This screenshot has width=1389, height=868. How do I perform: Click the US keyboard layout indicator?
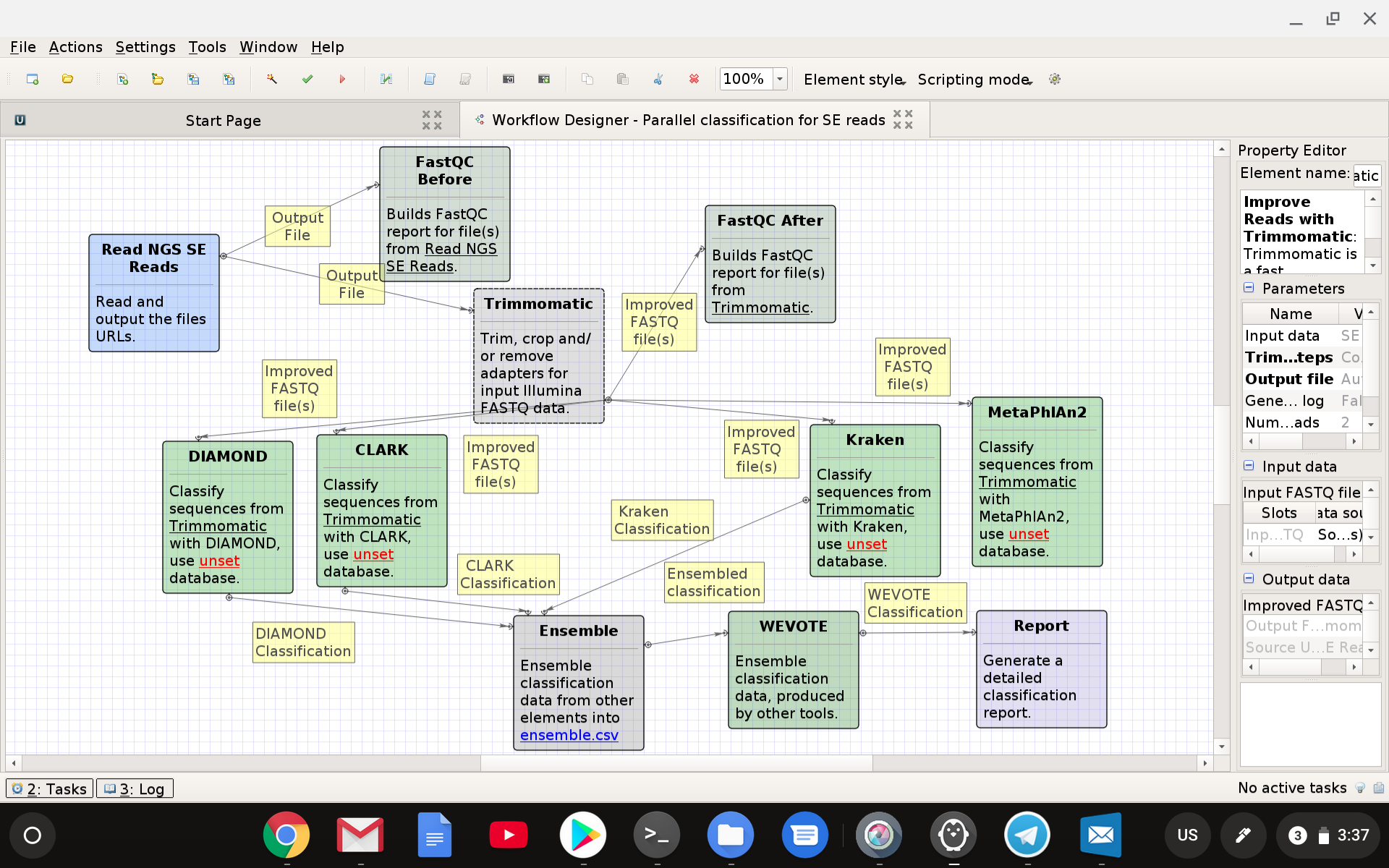click(x=1187, y=835)
